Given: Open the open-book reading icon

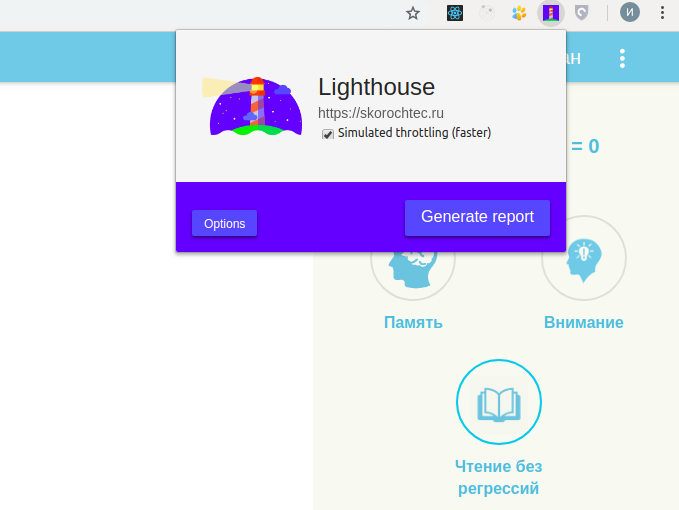Looking at the screenshot, I should point(498,402).
